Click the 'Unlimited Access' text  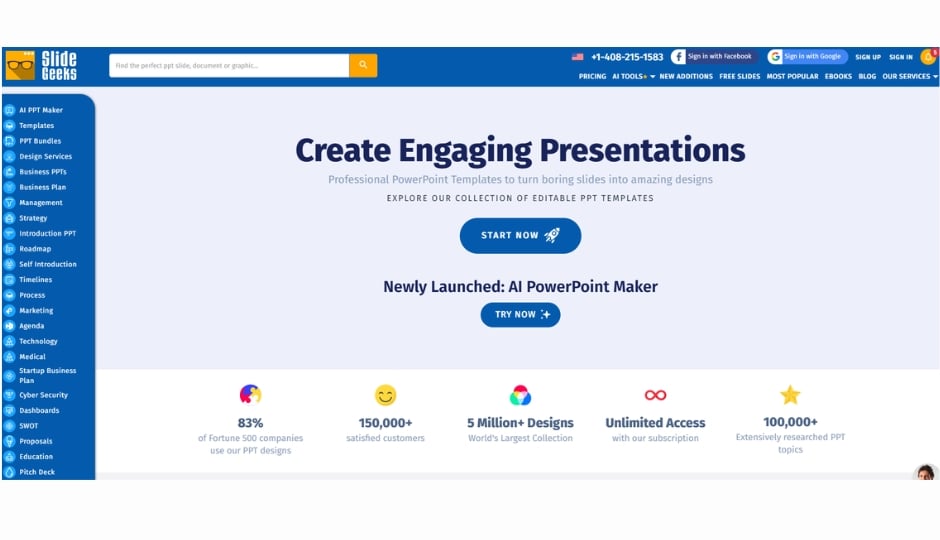tap(655, 423)
